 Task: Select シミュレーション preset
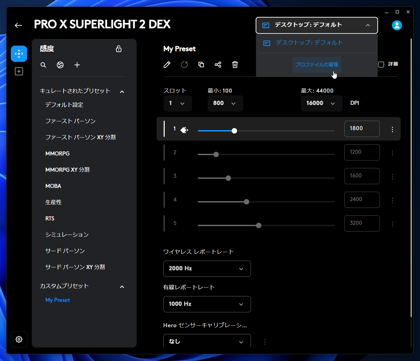coord(67,235)
